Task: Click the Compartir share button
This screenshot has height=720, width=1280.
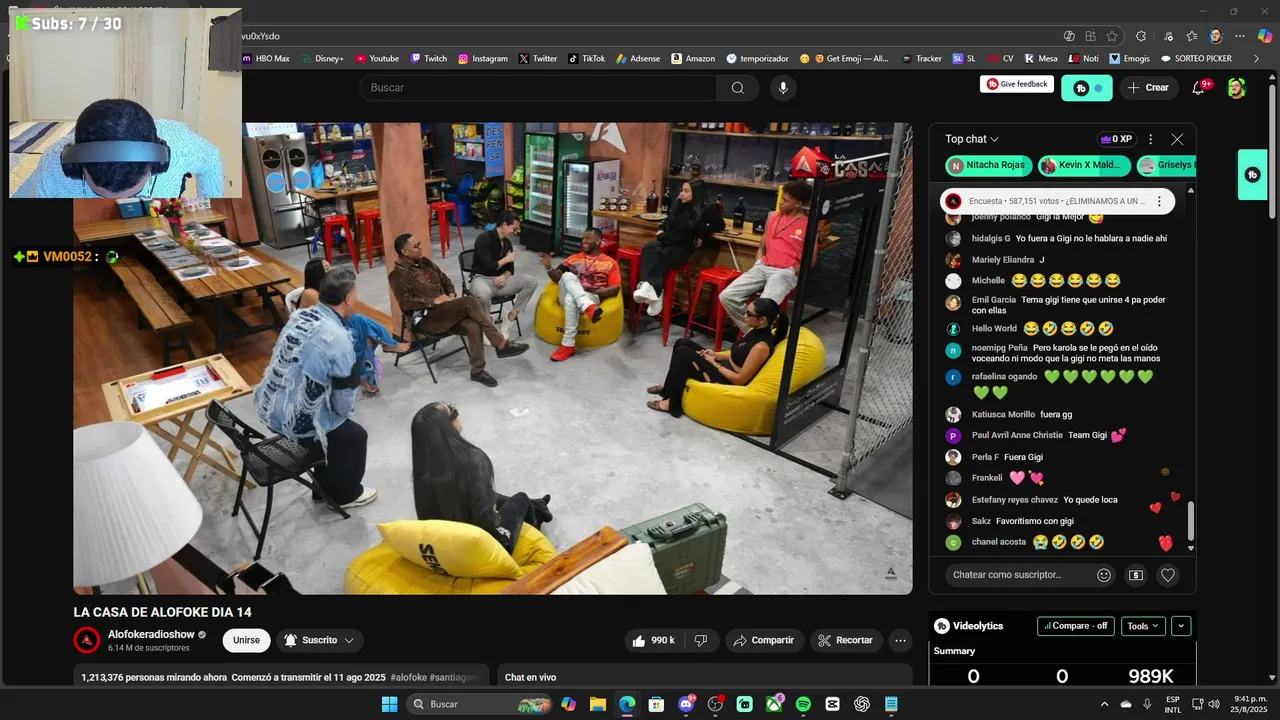Action: [x=764, y=640]
